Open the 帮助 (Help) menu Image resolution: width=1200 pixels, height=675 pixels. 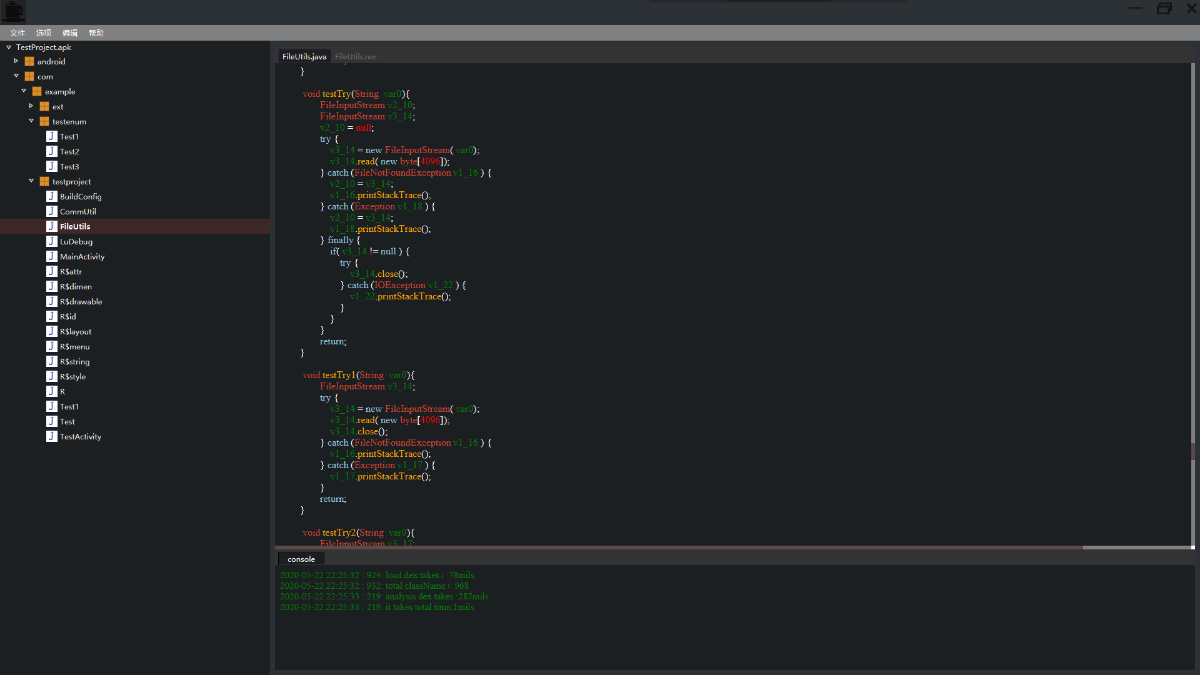(96, 33)
